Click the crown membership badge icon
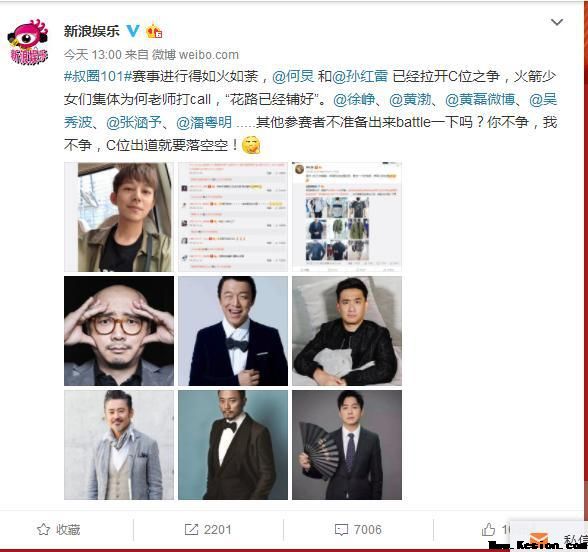Image resolution: width=588 pixels, height=552 pixels. tap(154, 31)
